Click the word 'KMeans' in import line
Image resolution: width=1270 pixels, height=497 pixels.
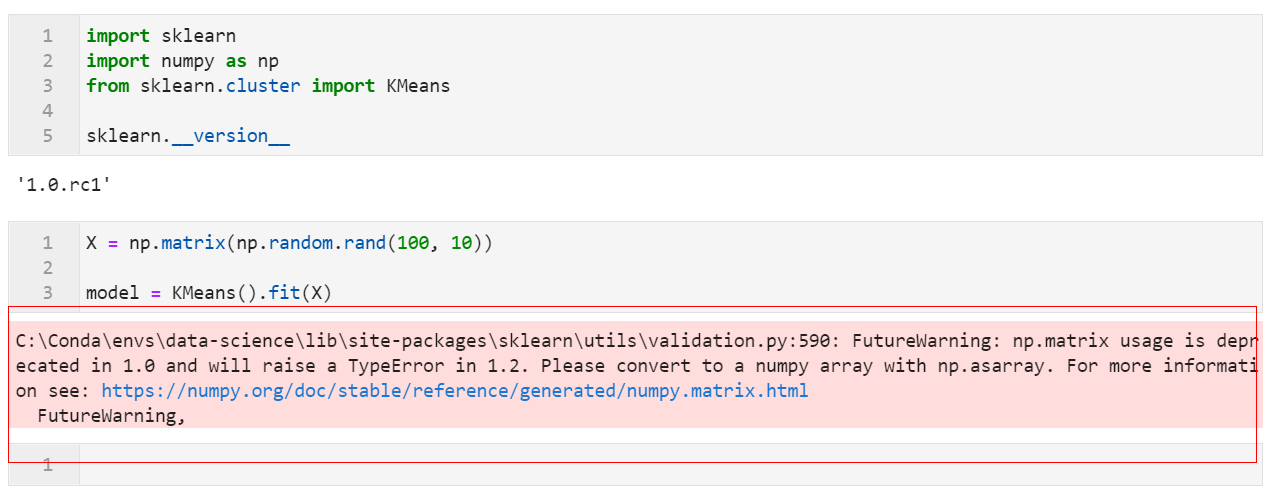coord(418,86)
